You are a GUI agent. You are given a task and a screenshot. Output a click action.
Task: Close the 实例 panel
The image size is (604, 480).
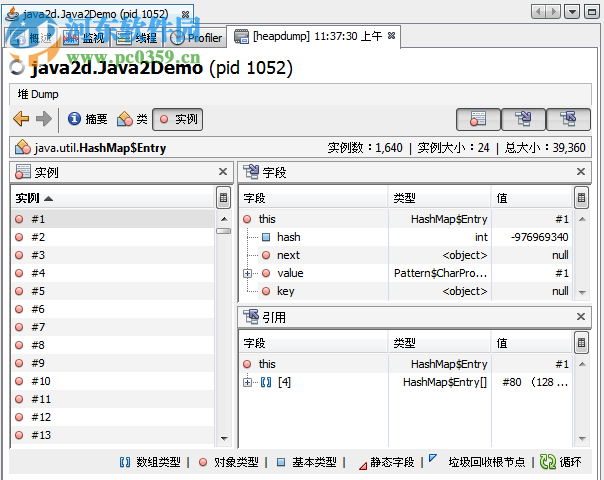pyautogui.click(x=223, y=171)
